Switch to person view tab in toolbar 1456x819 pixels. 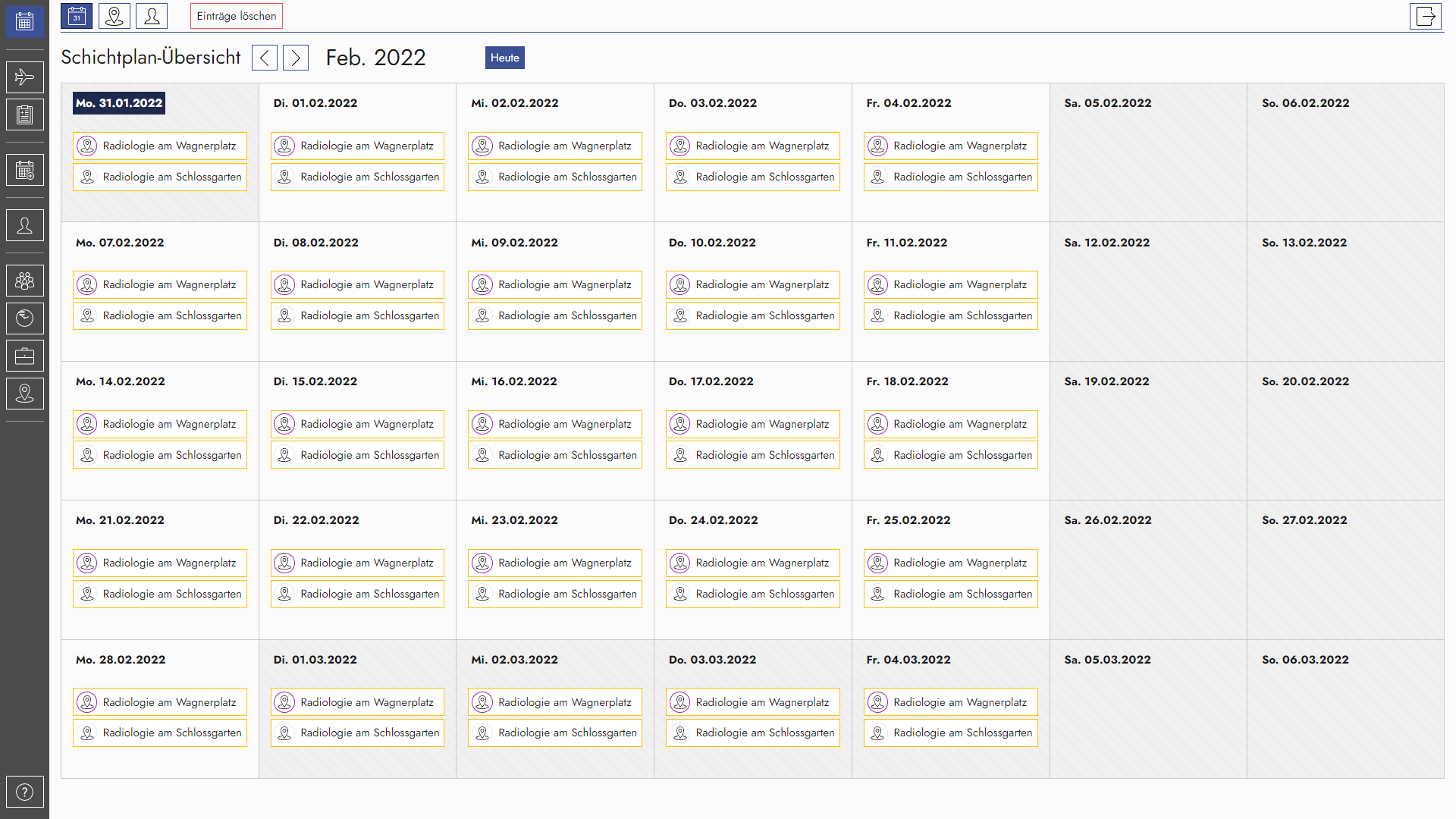(152, 16)
